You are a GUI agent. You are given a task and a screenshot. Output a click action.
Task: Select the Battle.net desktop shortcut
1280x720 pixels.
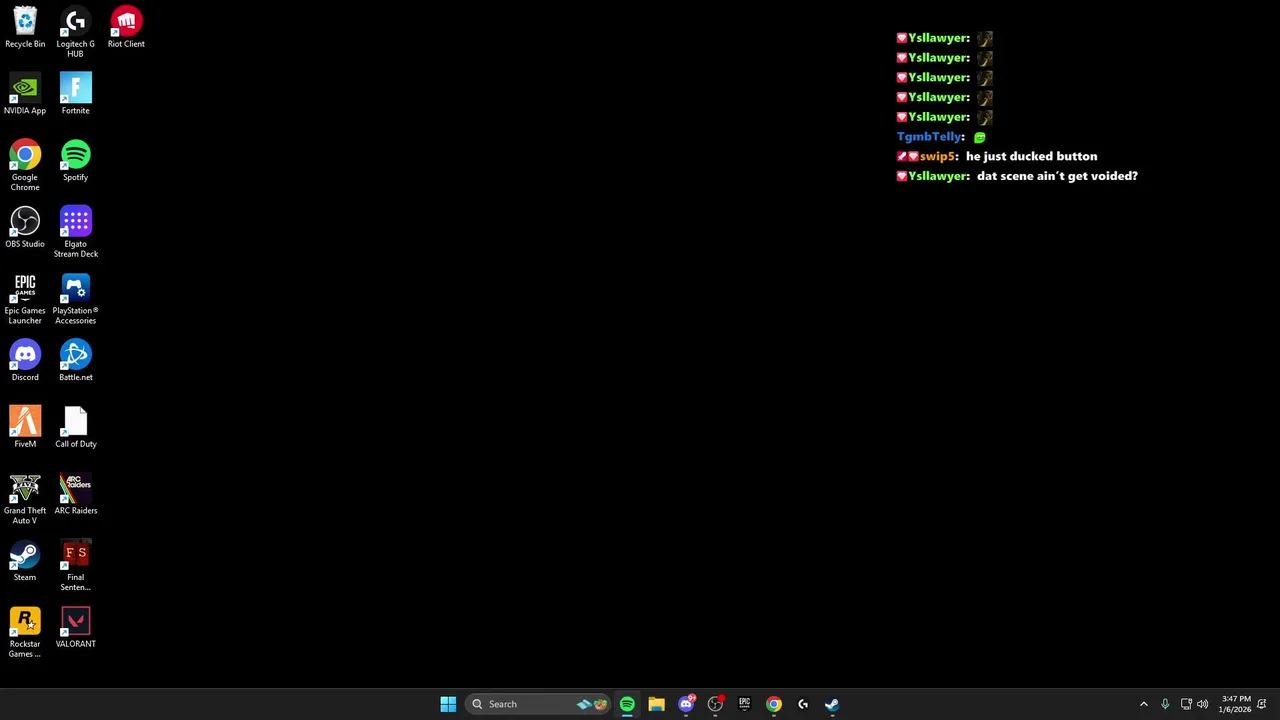tap(75, 361)
